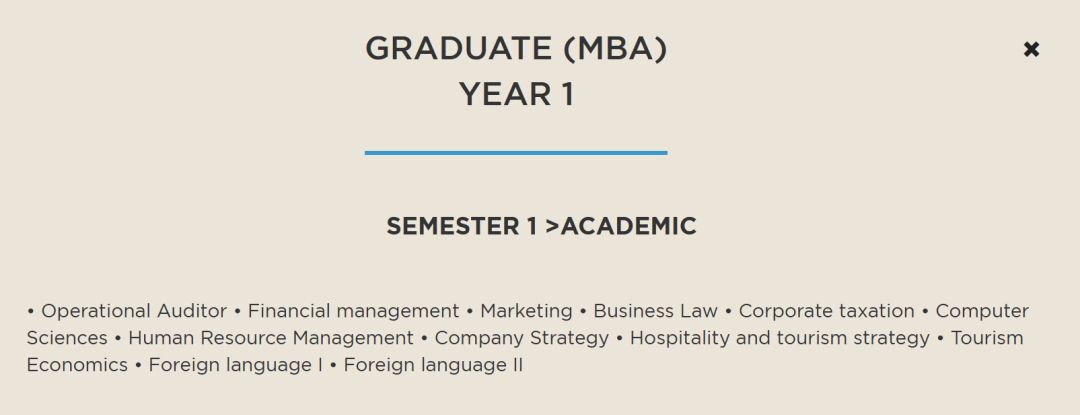The width and height of the screenshot is (1080, 415).
Task: Click the GRADUATE (MBA) heading
Action: (x=516, y=49)
